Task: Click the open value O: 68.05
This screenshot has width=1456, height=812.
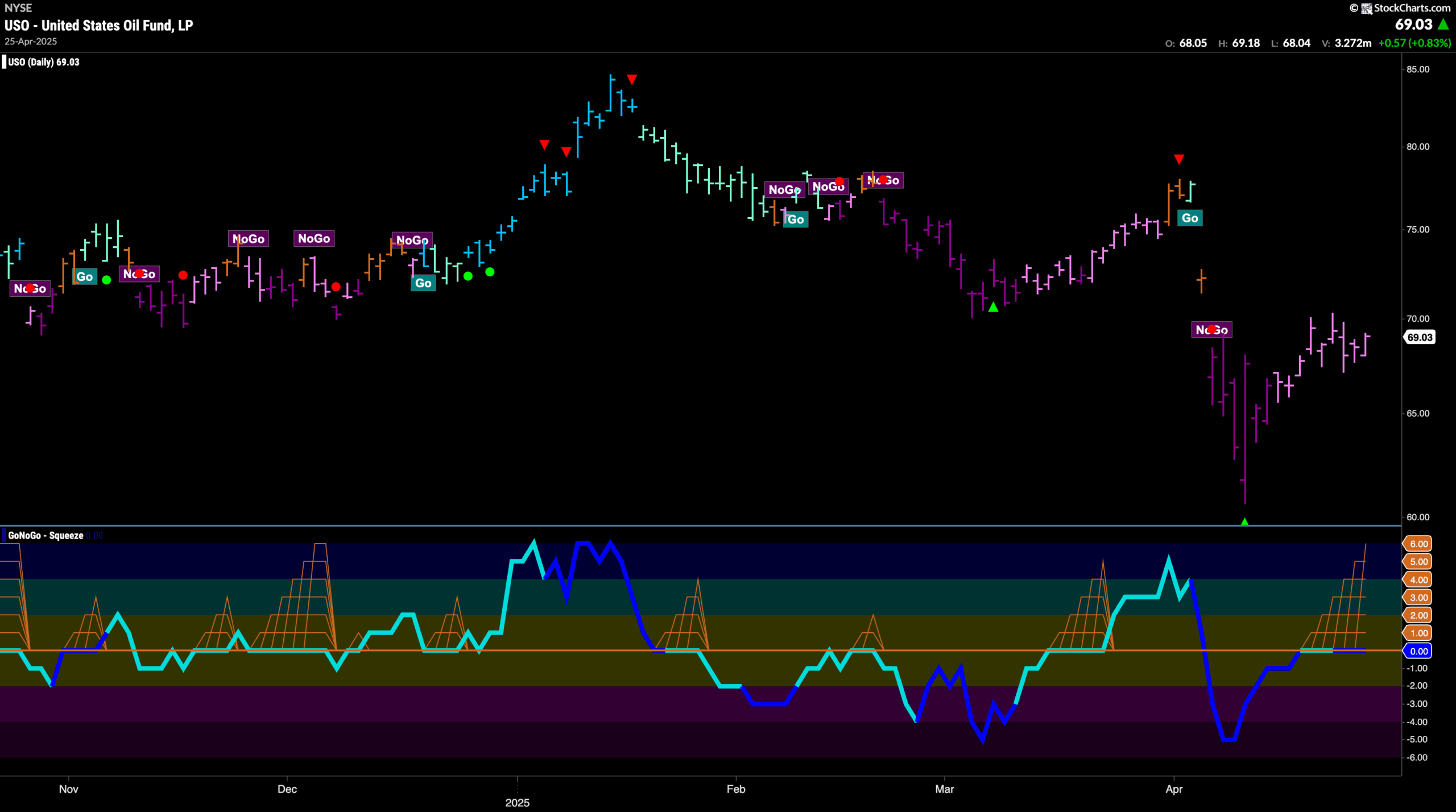Action: (x=1186, y=43)
